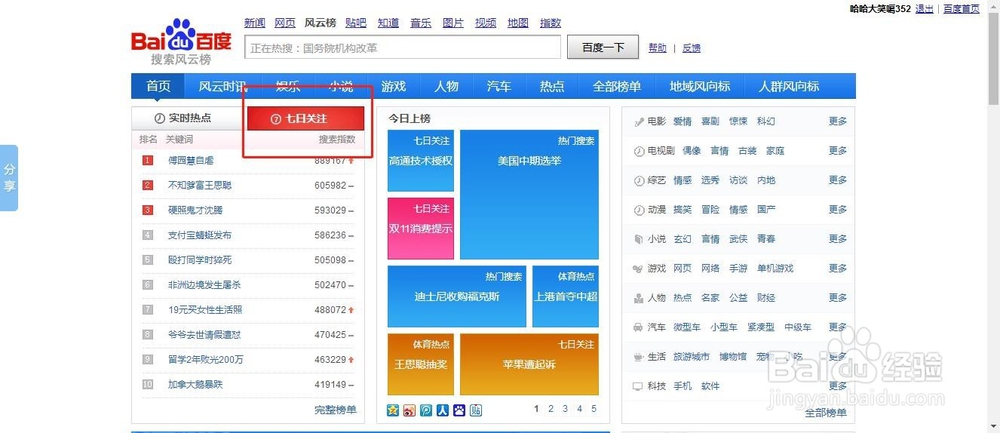This screenshot has width=1000, height=433.
Task: Share via Baidu paw icon
Action: [459, 410]
